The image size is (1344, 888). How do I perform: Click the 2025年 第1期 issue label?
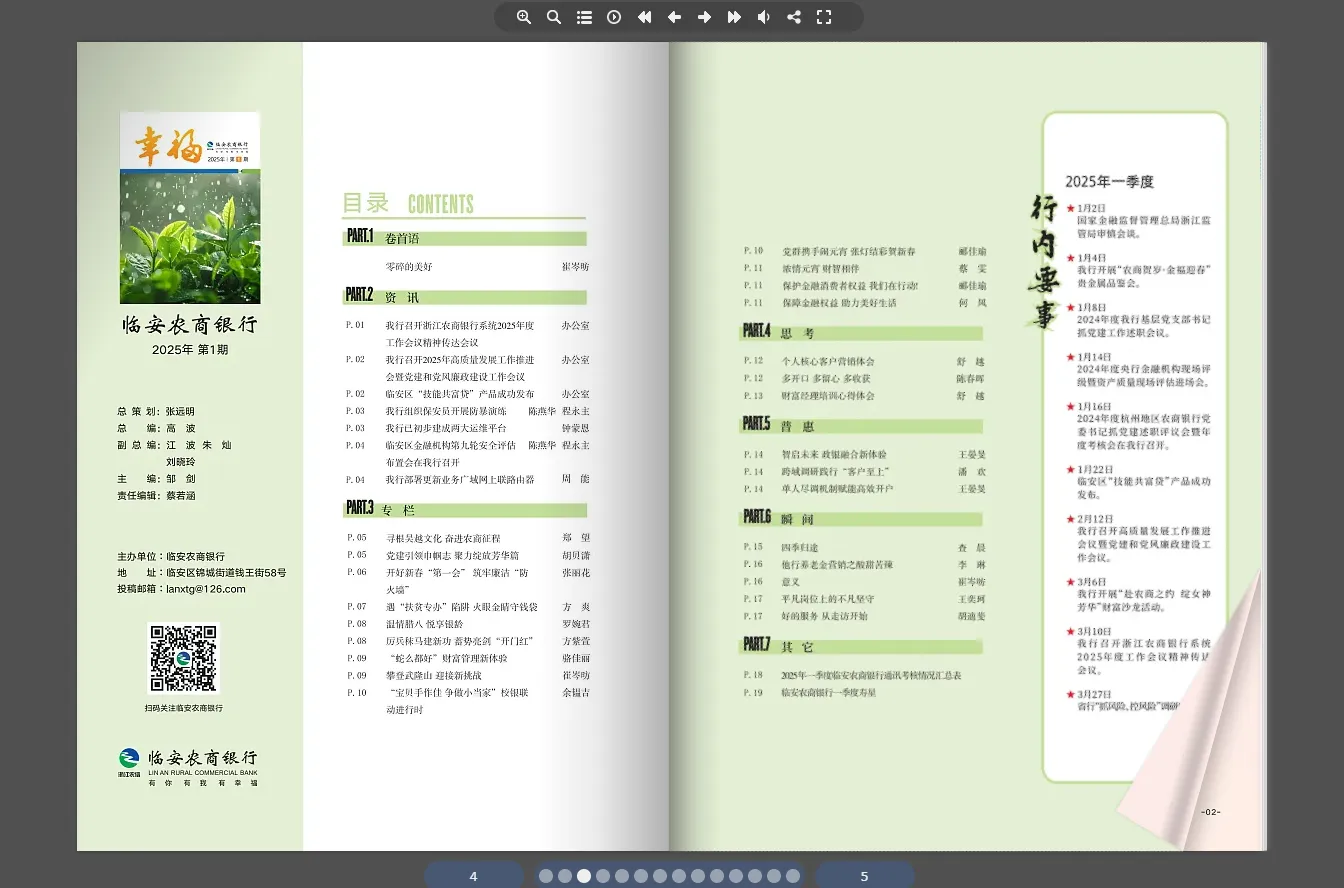[190, 350]
